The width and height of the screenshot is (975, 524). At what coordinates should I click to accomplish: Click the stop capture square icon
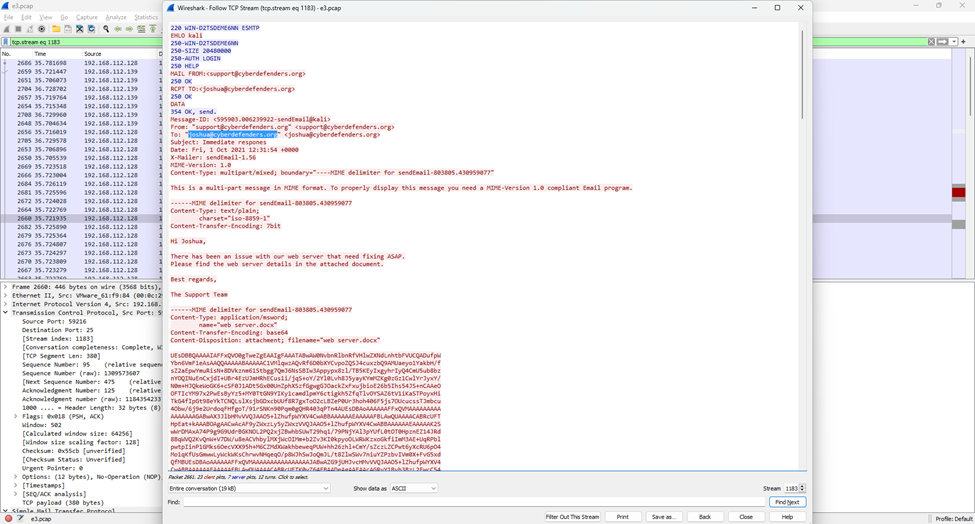[17, 29]
